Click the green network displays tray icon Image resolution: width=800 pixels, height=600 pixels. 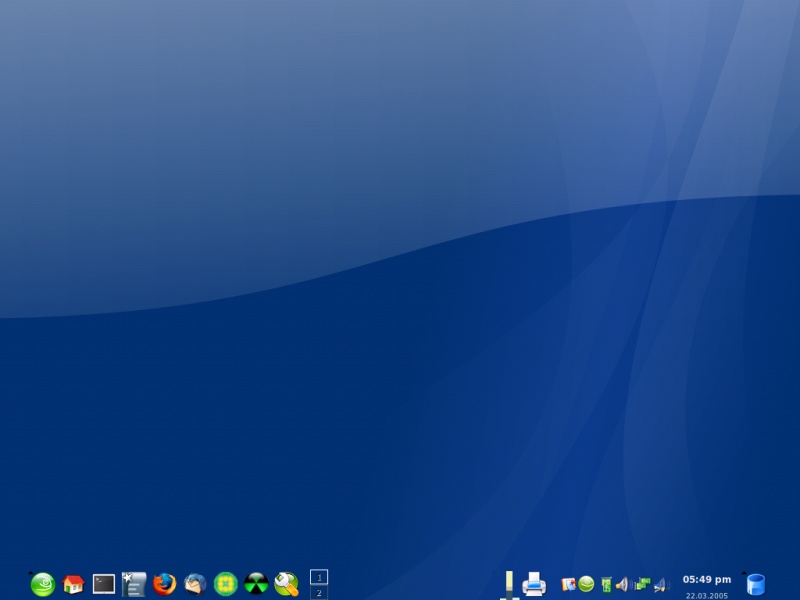[642, 584]
